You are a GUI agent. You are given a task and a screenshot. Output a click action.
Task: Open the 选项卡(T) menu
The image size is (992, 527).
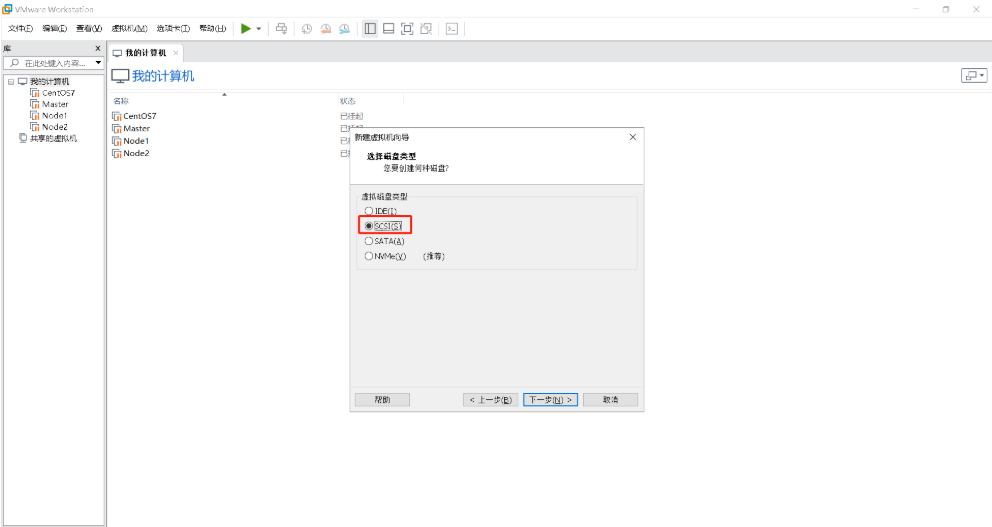tap(173, 28)
